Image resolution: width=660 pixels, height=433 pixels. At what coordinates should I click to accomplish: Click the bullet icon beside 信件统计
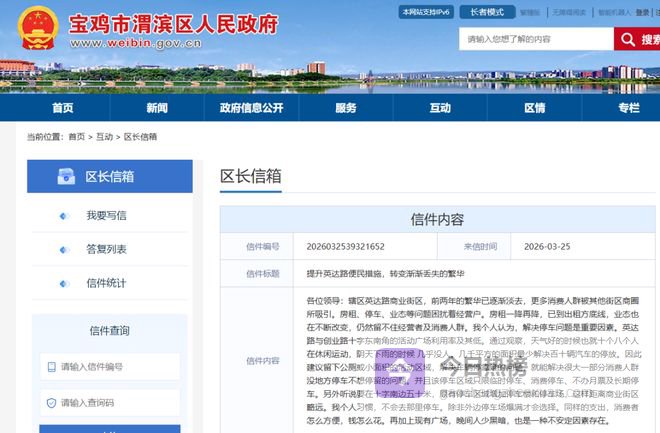coord(64,283)
